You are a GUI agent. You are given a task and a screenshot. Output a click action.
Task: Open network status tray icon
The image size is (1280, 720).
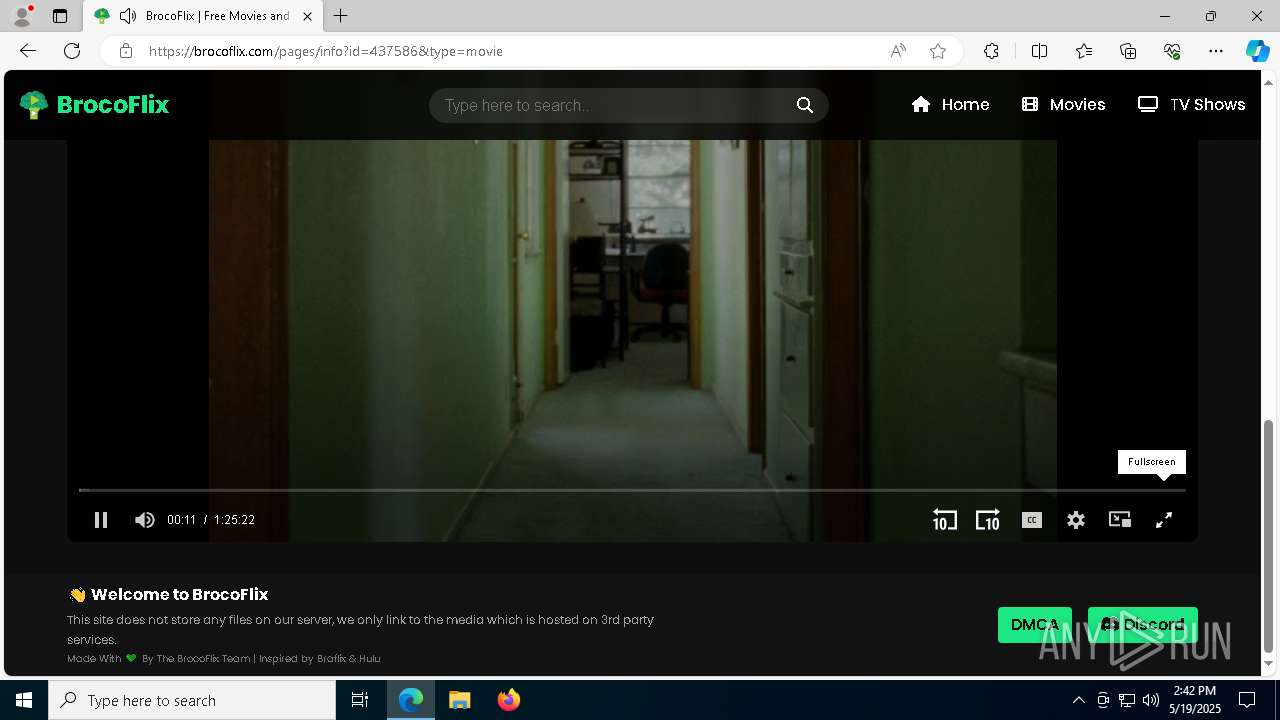1127,700
